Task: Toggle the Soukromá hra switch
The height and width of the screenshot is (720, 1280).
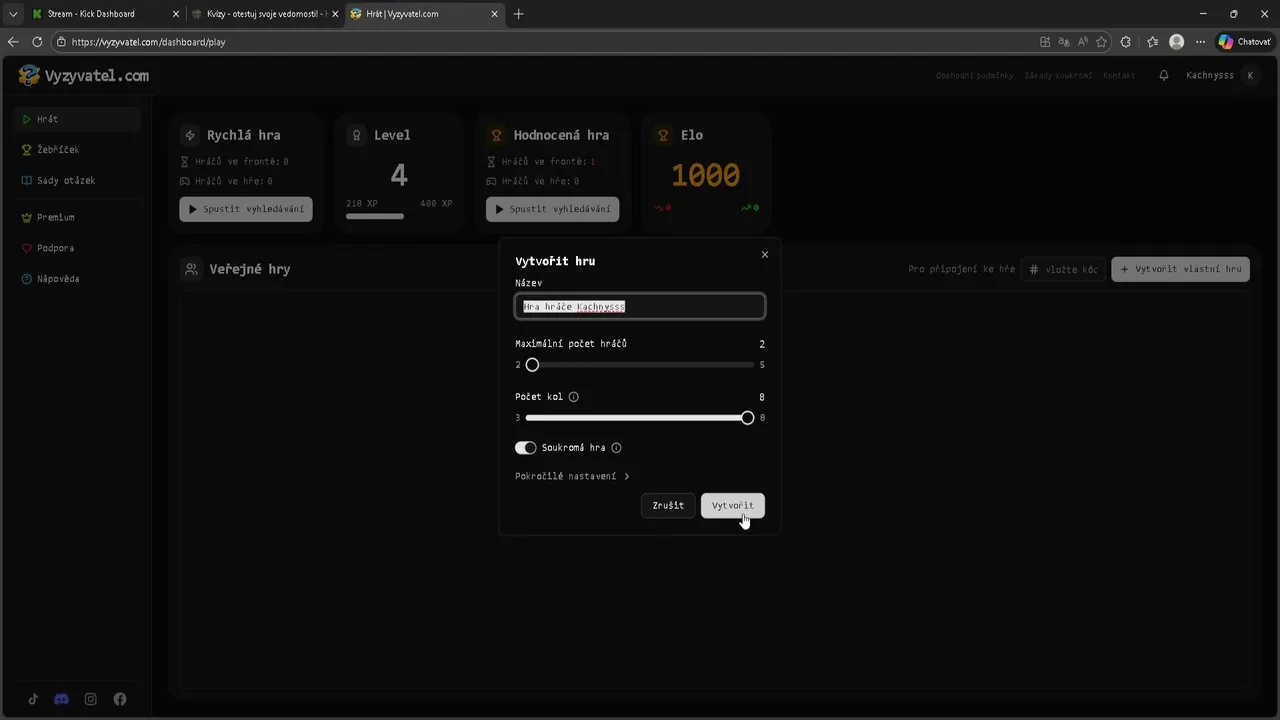Action: point(526,448)
